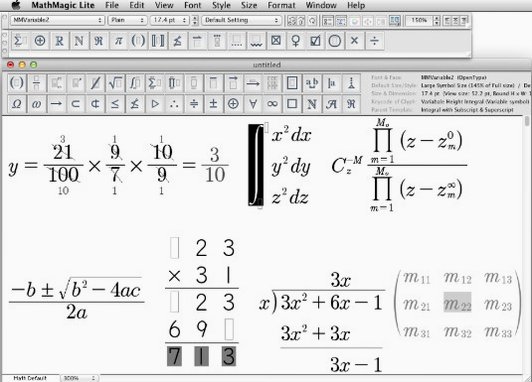Open the 17.4 pt size dropdown
This screenshot has height=382, width=532.
(x=169, y=20)
